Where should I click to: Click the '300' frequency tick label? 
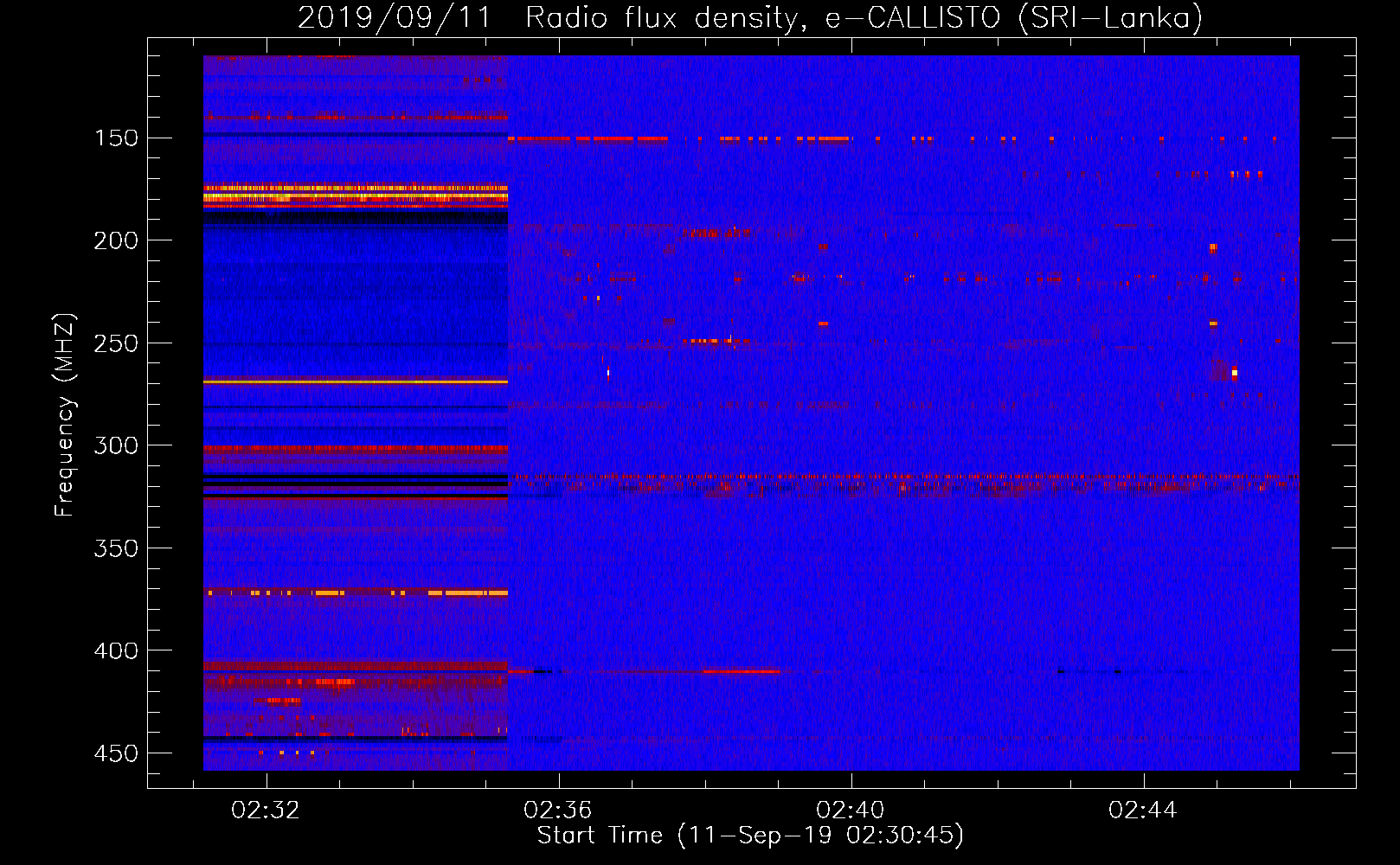pos(116,445)
